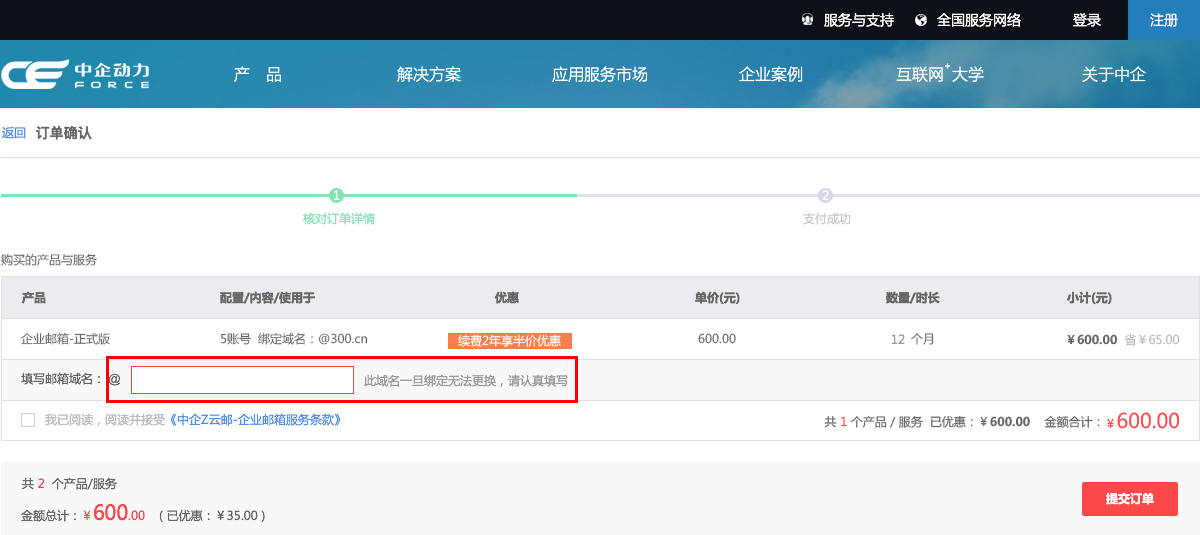Submit the order with 提交订单
Image resolution: width=1200 pixels, height=535 pixels.
[x=1129, y=499]
